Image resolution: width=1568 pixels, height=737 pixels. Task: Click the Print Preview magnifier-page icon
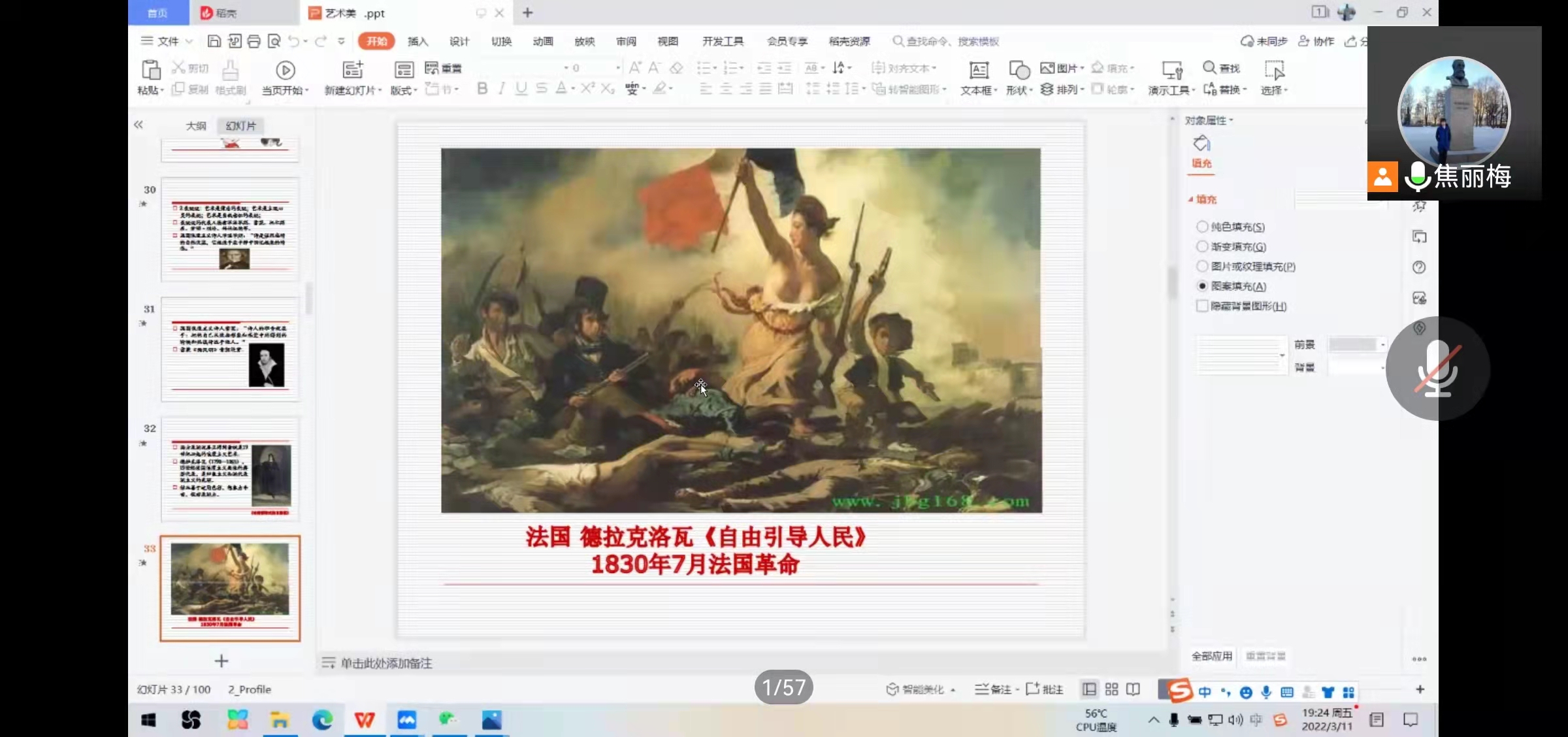274,41
